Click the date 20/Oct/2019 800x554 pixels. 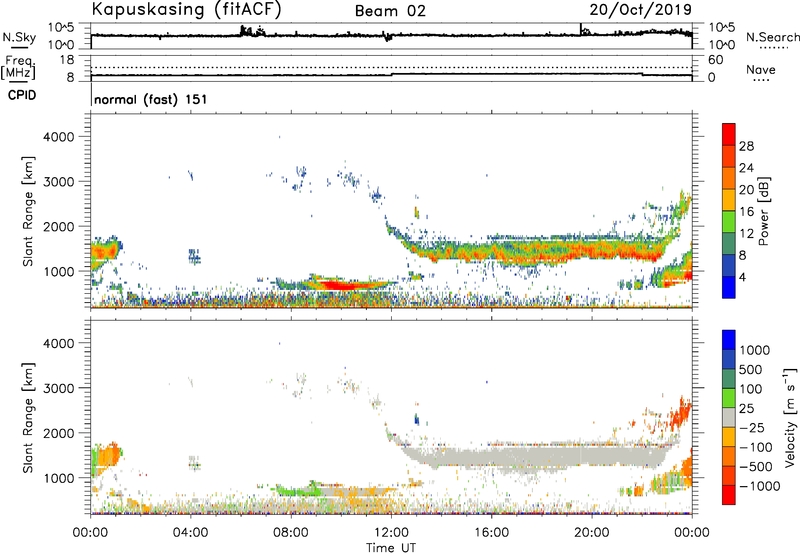[641, 10]
